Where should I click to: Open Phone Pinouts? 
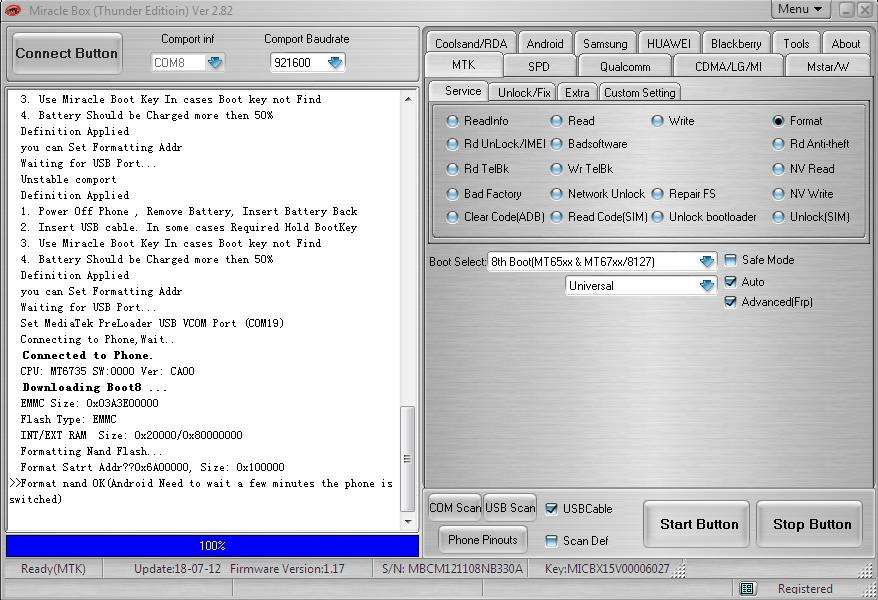coord(483,540)
